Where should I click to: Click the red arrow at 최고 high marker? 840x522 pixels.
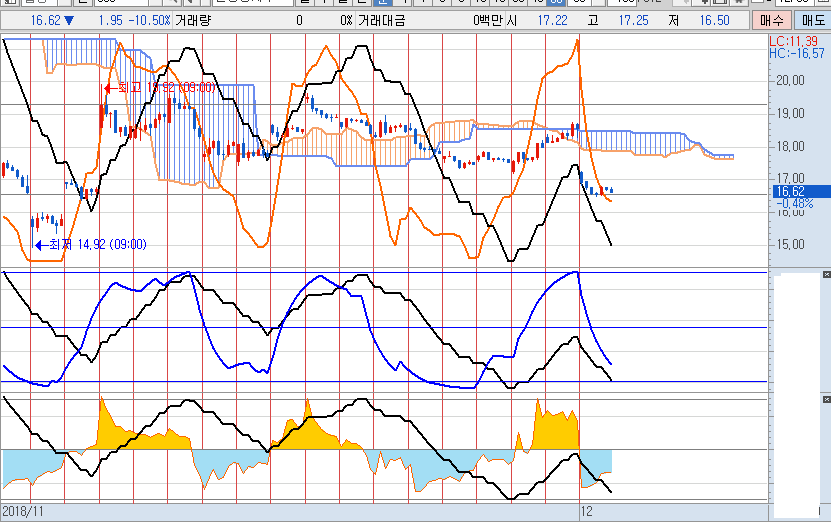pos(109,88)
